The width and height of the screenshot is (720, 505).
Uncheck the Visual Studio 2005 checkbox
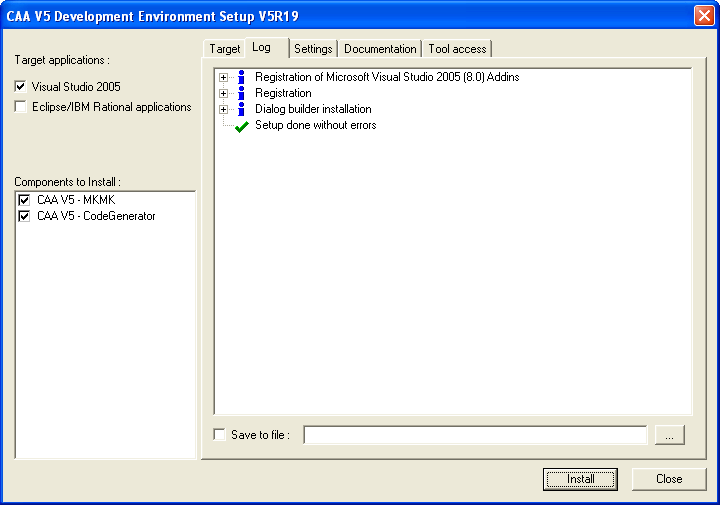(21, 86)
